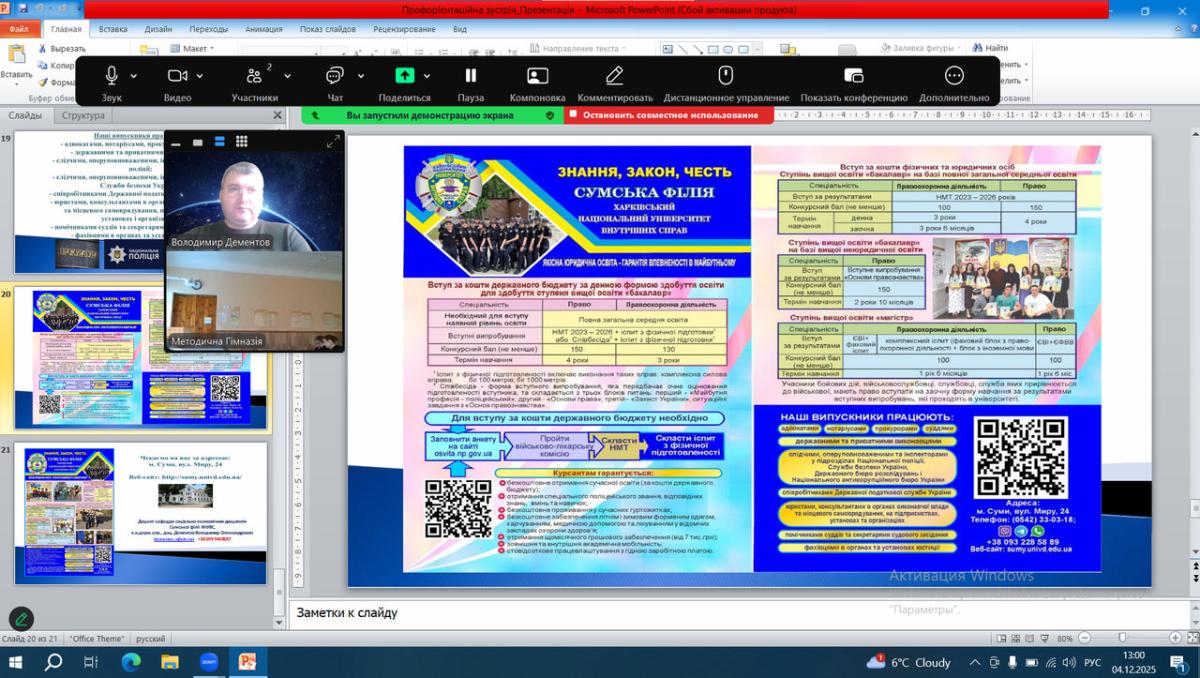The image size is (1200, 678).
Task: Click the Заметки к слайду notes field
Action: [700, 612]
